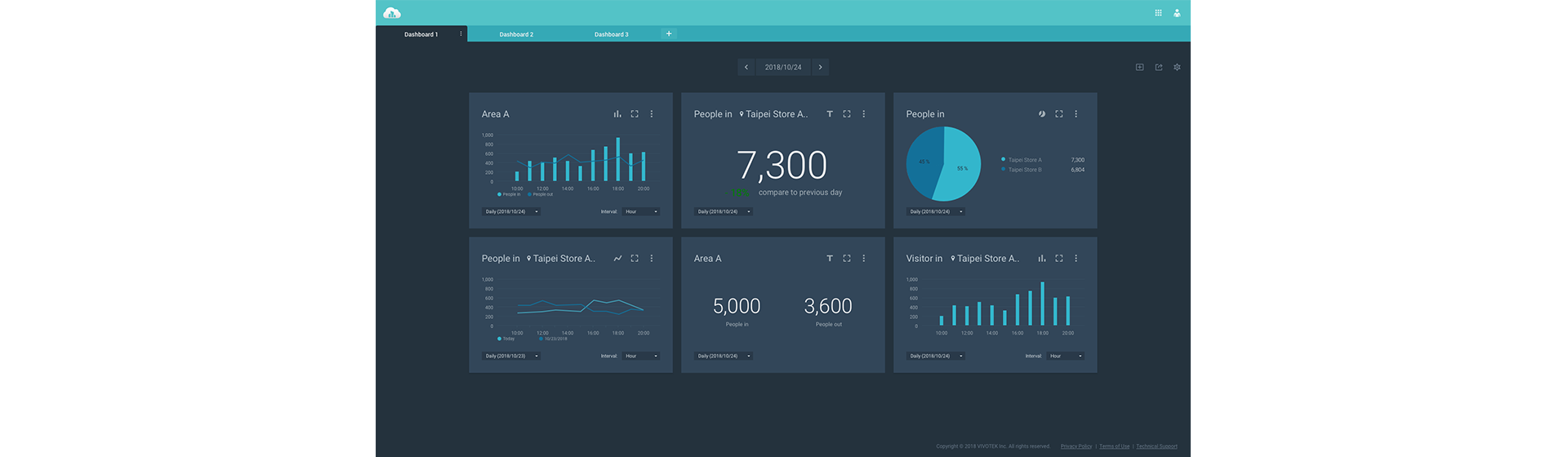The image size is (1568, 457).
Task: Open the Privacy Policy link
Action: [x=1076, y=446]
